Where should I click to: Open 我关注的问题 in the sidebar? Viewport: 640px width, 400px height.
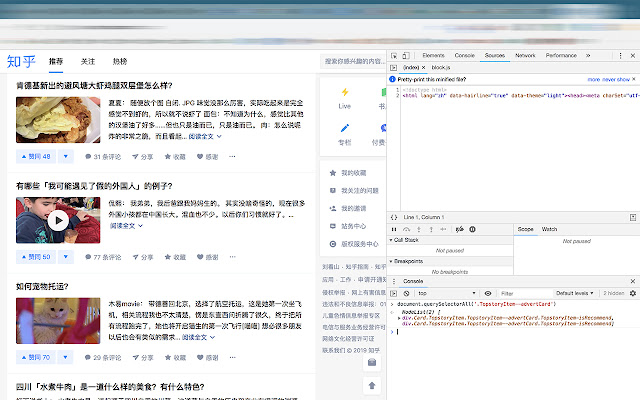click(x=354, y=191)
